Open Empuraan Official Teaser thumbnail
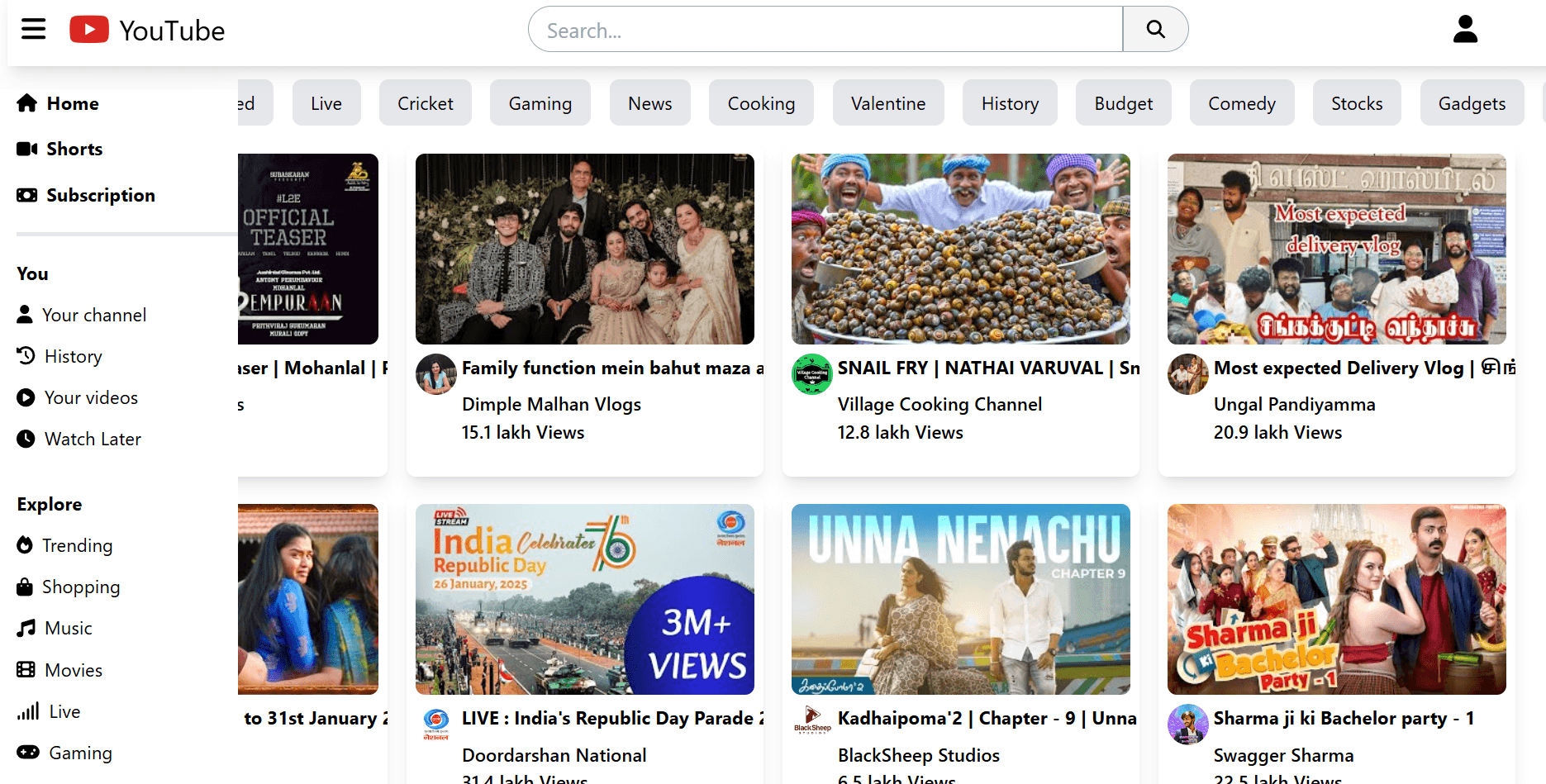 click(308, 249)
